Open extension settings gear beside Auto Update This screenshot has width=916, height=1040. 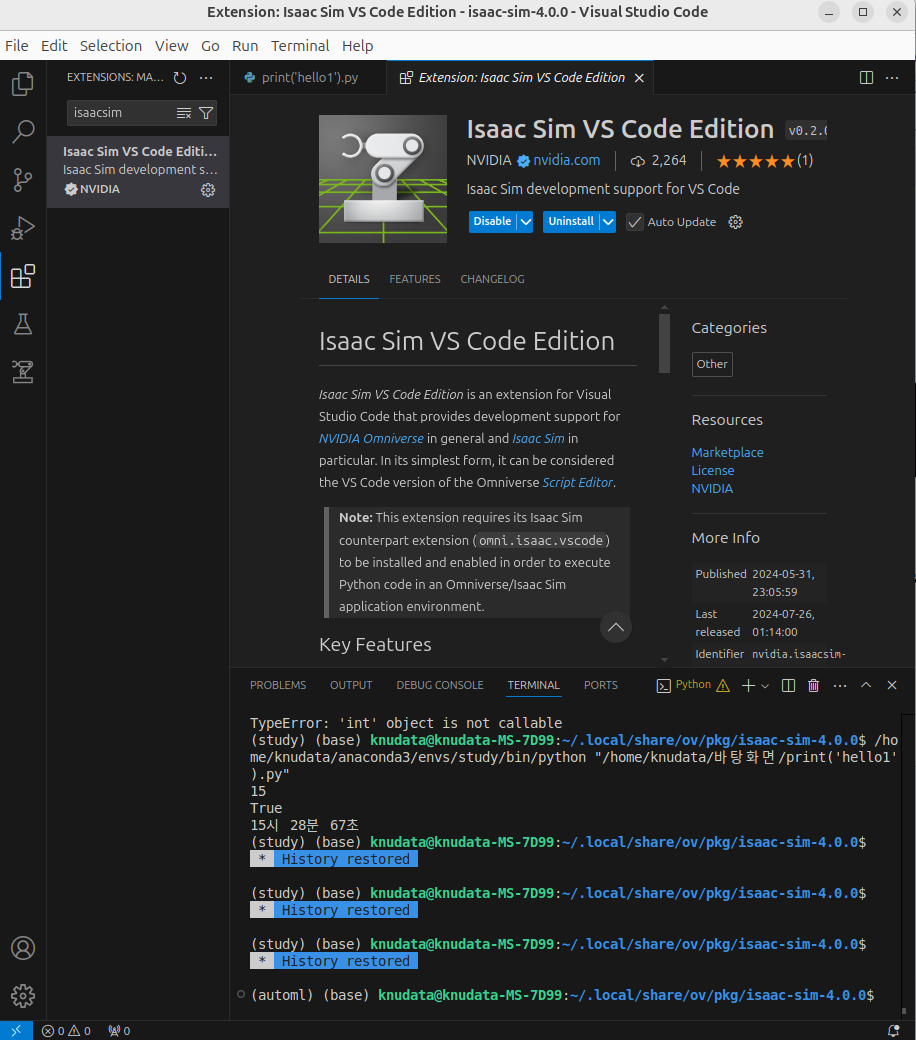[736, 222]
